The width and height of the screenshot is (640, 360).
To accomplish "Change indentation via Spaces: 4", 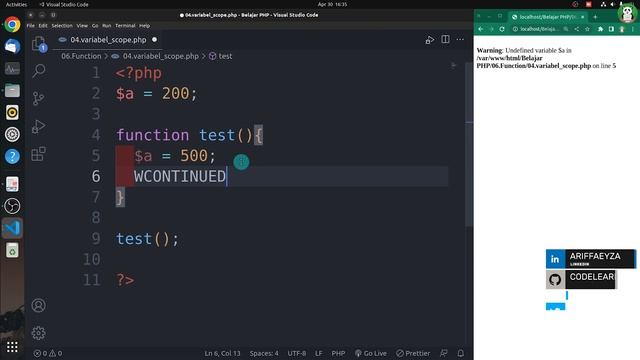I will pos(264,353).
